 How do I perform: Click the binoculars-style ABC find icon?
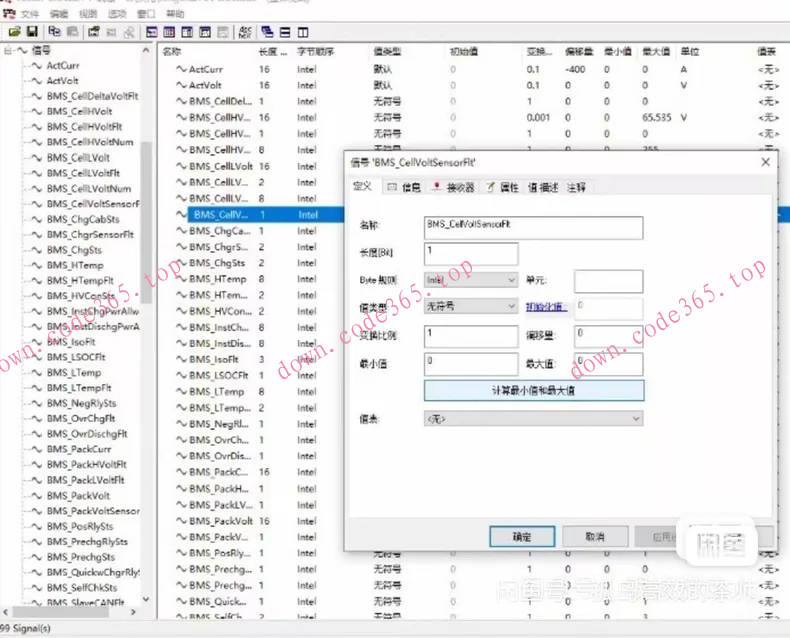244,32
